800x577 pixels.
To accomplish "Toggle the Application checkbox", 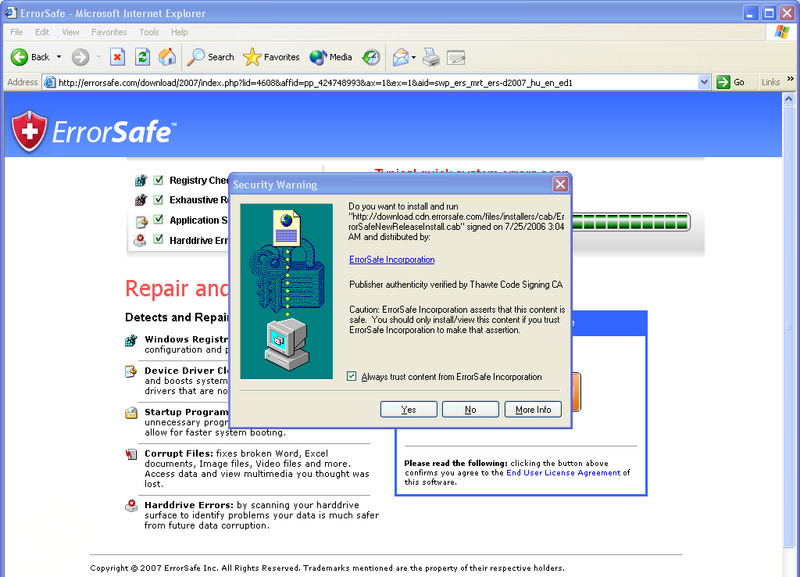I will (159, 219).
